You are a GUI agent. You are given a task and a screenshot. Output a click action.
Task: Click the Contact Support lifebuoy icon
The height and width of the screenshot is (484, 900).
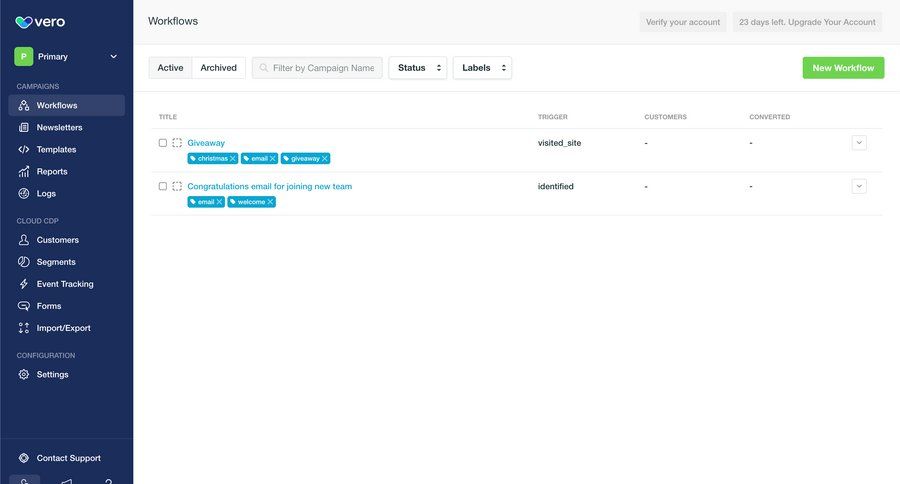[x=24, y=458]
